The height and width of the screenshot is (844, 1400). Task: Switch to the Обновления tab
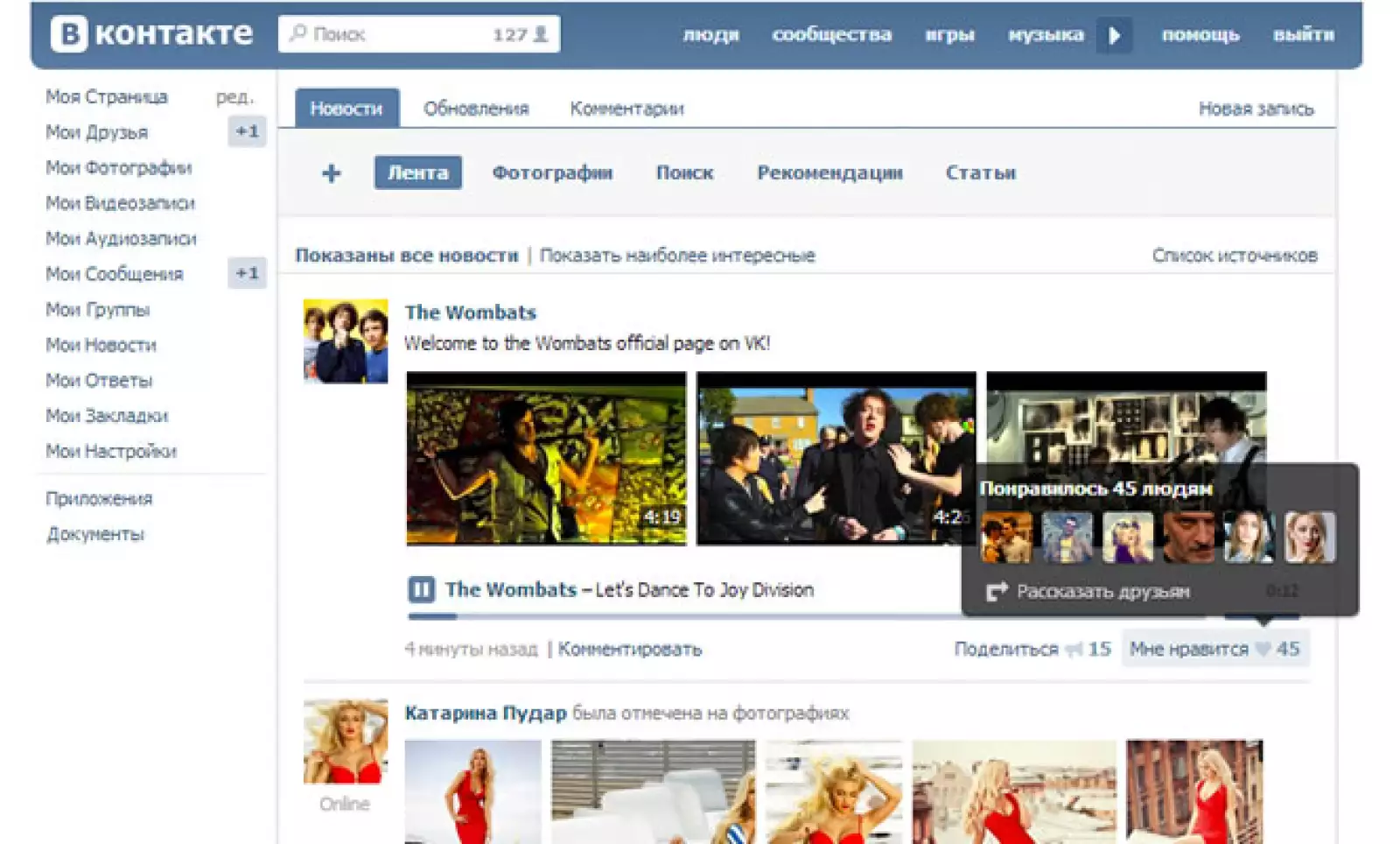(476, 109)
